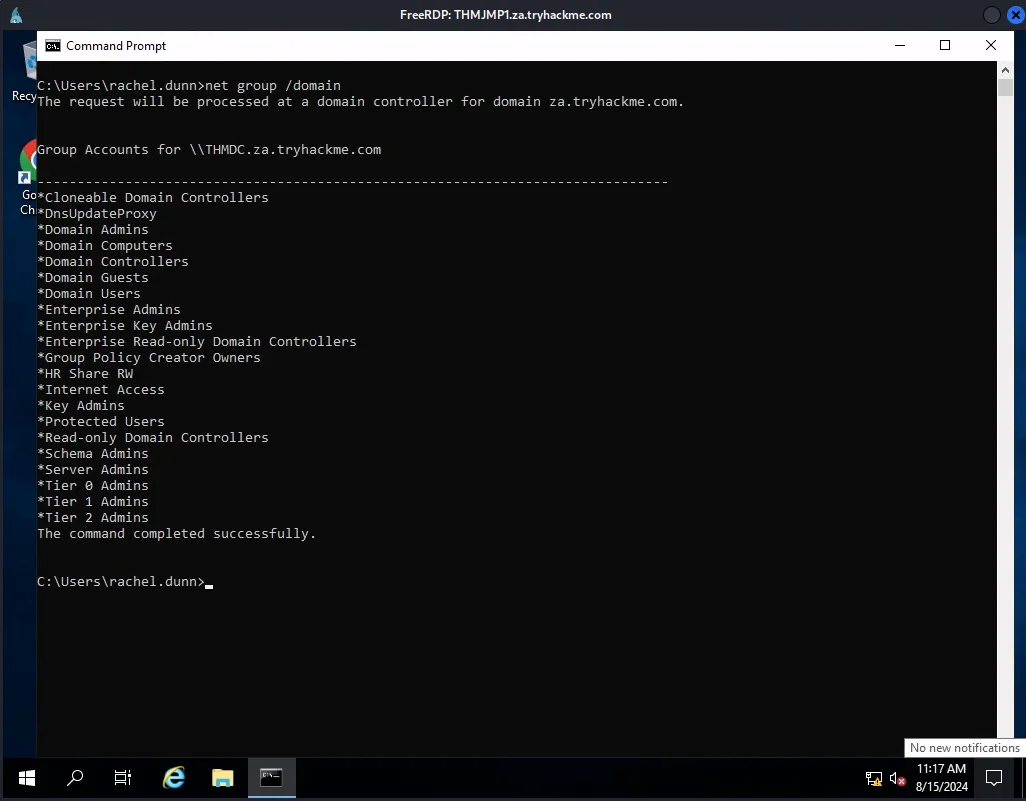The height and width of the screenshot is (801, 1026).
Task: Click the 'Key Admins' group line
Action: click(81, 406)
